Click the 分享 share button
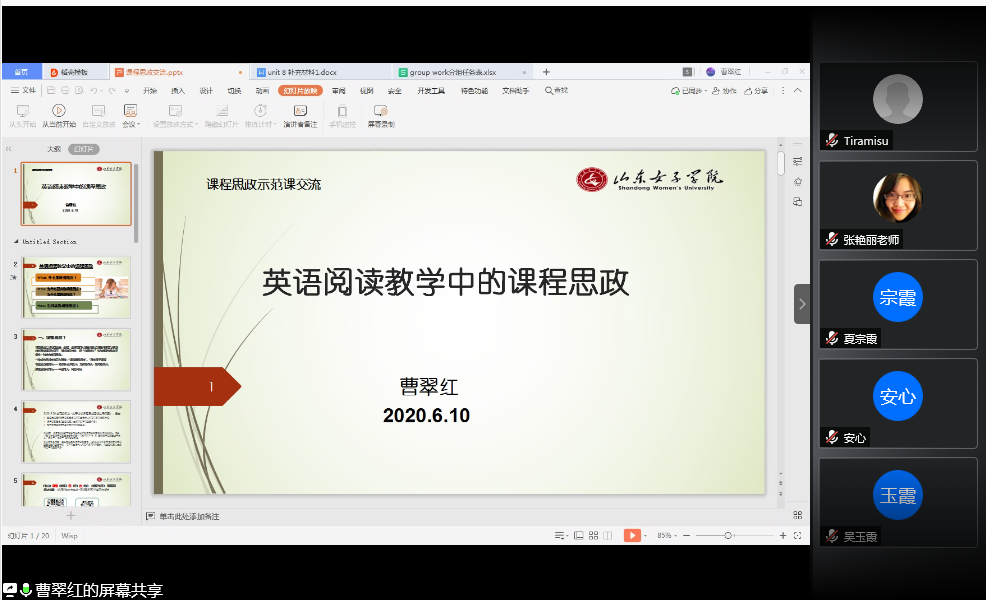The image size is (986, 600). coord(756,90)
